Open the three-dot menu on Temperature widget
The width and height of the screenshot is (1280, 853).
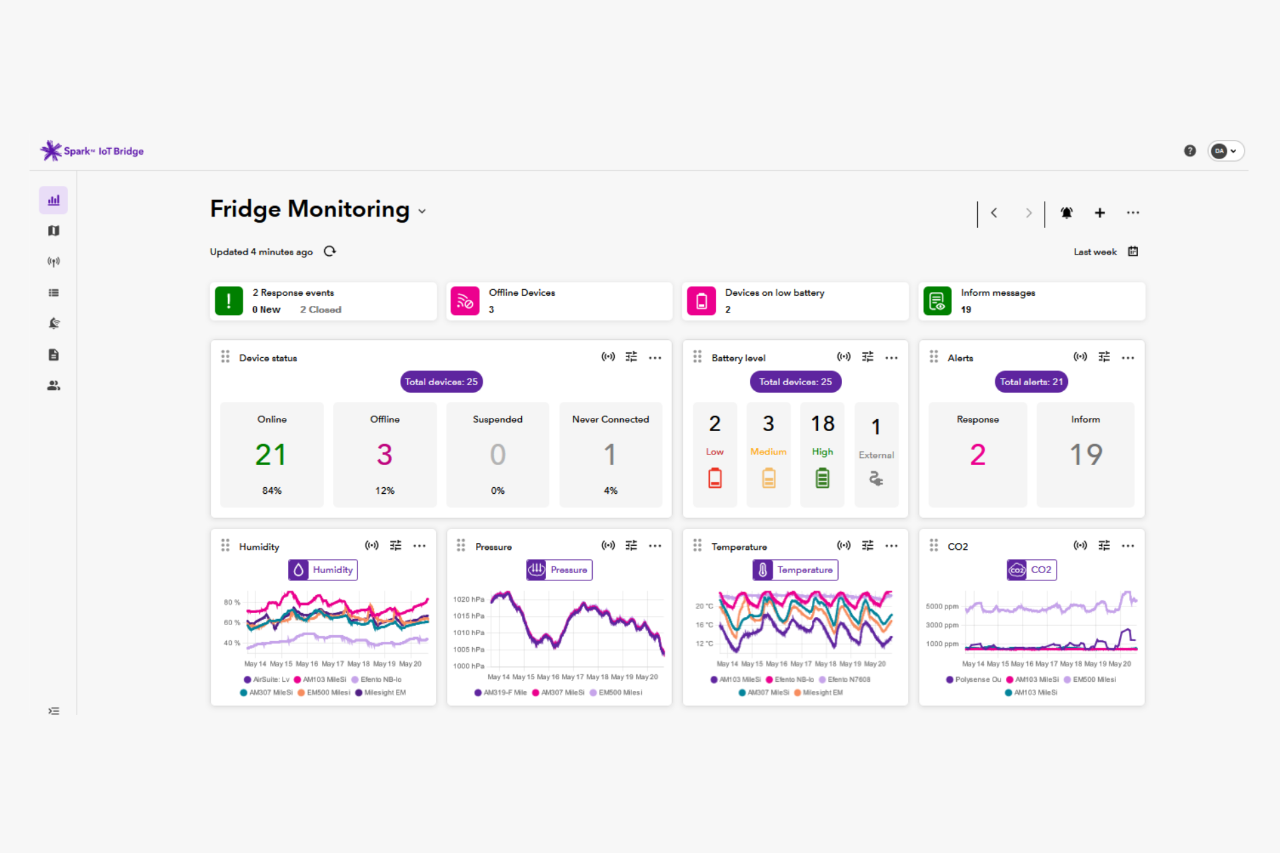pyautogui.click(x=891, y=545)
